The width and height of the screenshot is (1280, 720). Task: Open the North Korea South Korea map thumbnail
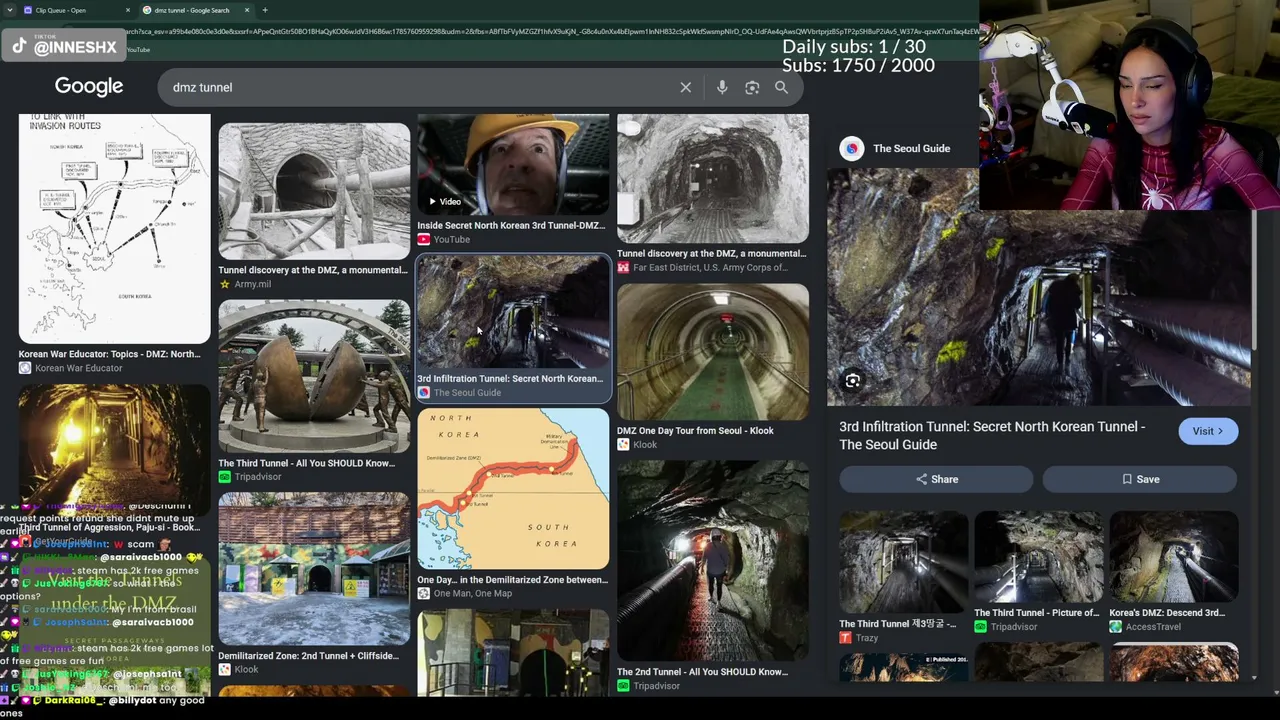(513, 489)
